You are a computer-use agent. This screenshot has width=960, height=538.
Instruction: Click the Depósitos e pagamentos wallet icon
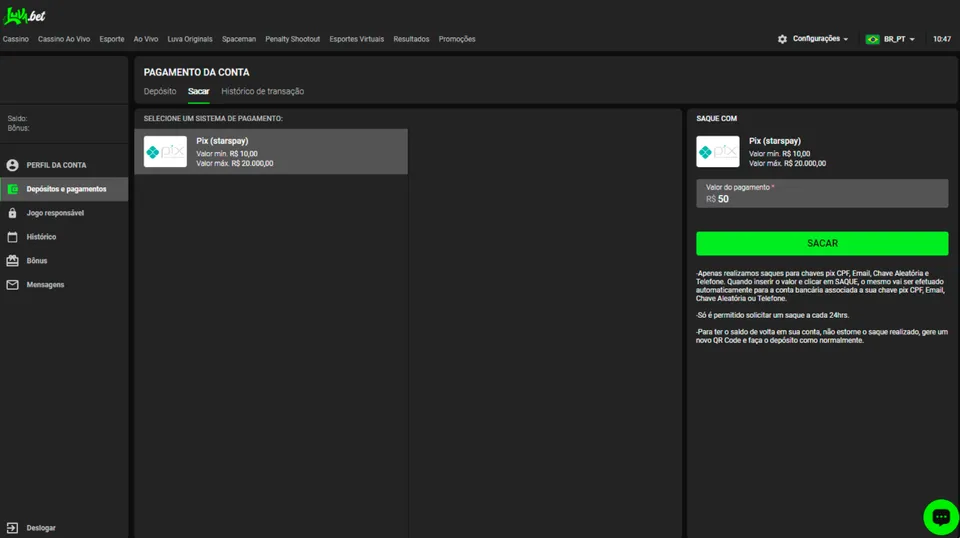13,189
